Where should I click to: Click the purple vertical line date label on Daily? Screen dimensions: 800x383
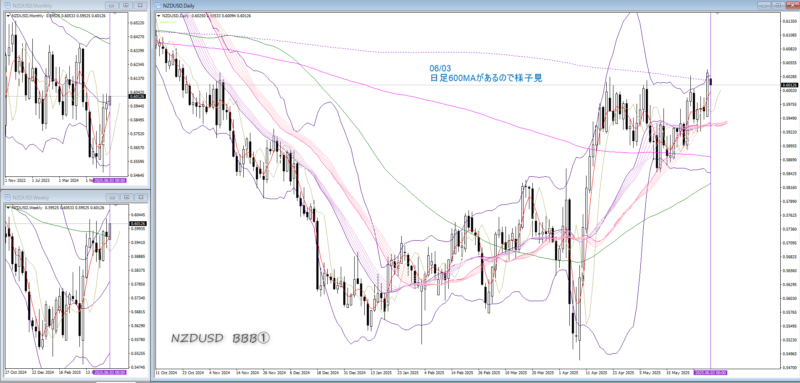(x=711, y=373)
